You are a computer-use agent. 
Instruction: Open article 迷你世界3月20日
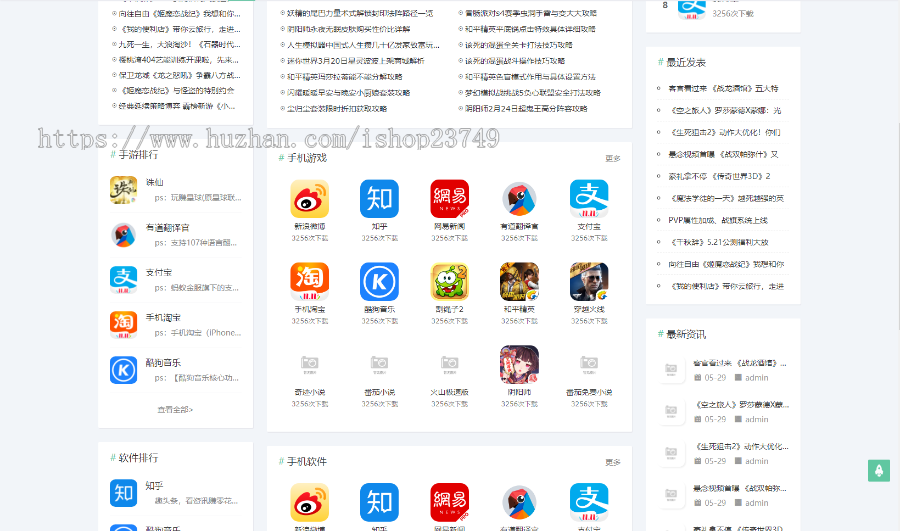pyautogui.click(x=356, y=61)
